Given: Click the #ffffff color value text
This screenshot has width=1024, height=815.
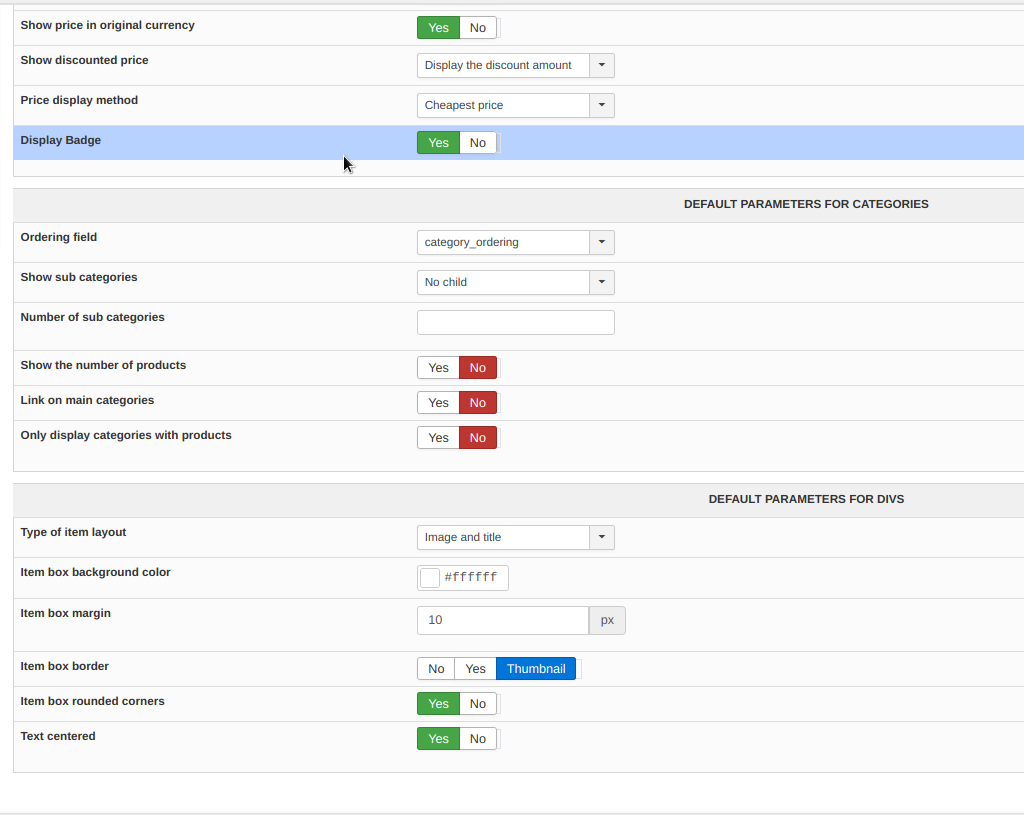Looking at the screenshot, I should 471,577.
